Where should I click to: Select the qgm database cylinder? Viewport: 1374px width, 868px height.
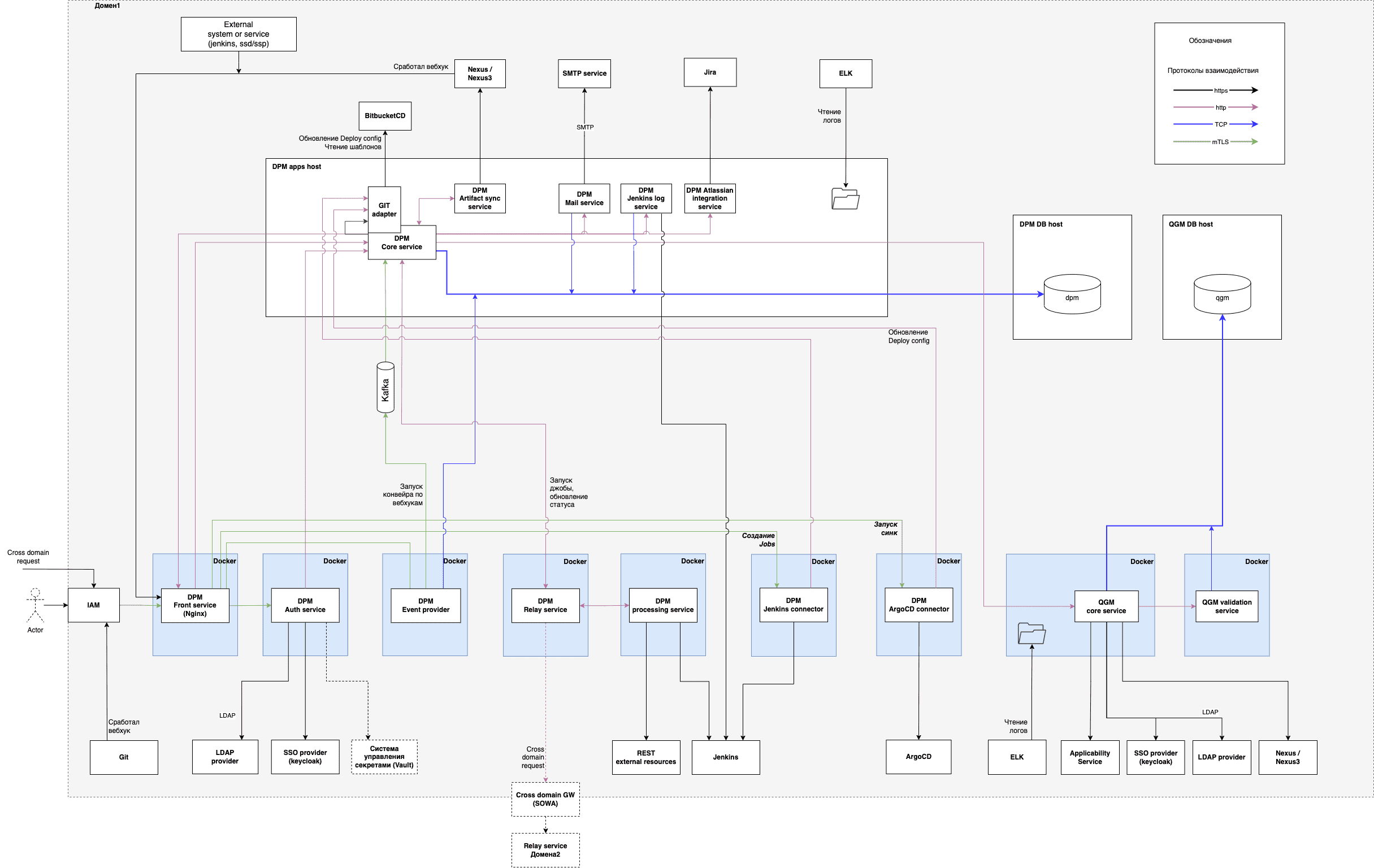(1221, 294)
